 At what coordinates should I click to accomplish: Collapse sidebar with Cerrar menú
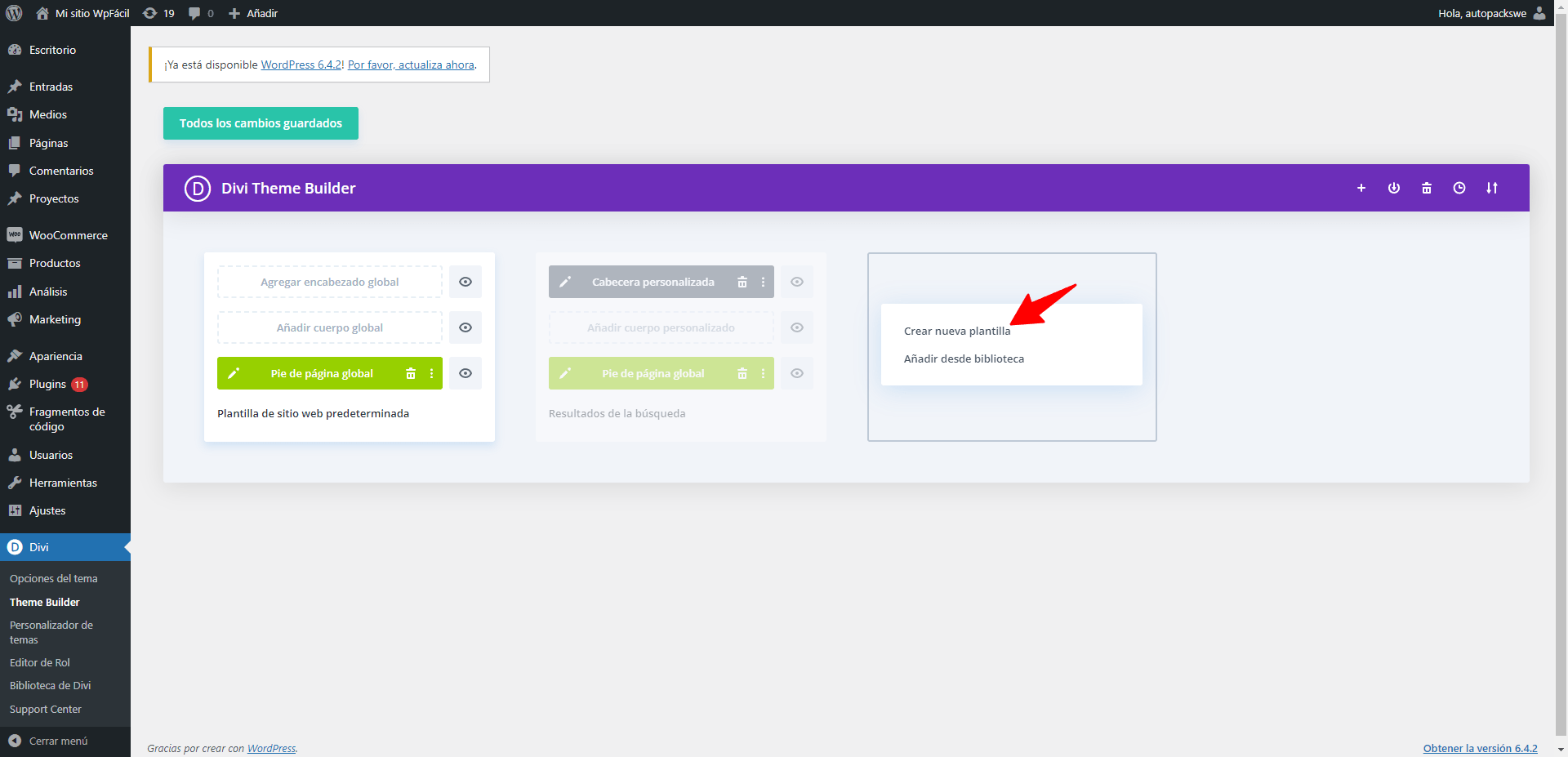(x=65, y=741)
